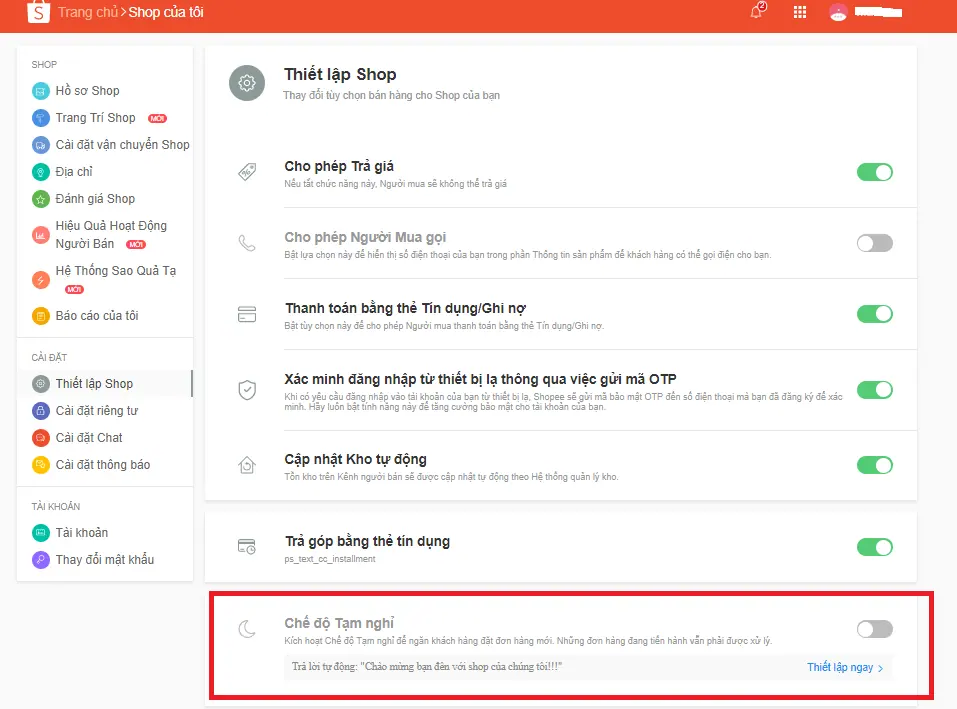Click the Cập nhật Kho tự động title
957x709 pixels.
coord(355,459)
